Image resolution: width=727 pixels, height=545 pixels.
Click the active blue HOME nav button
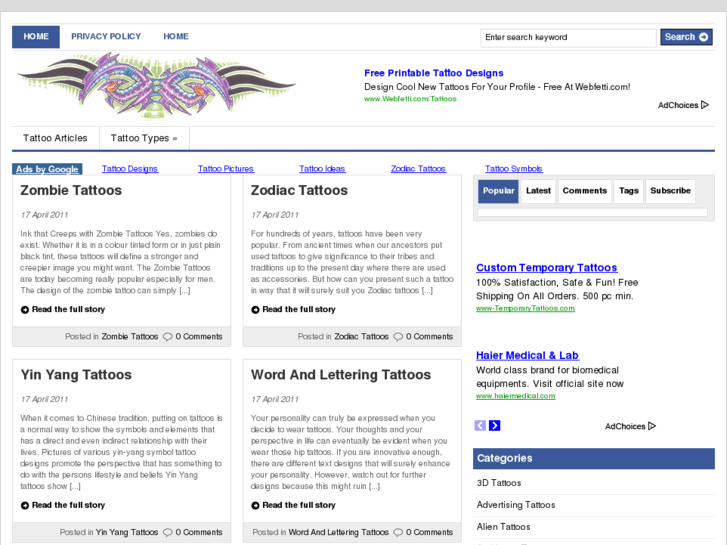pyautogui.click(x=36, y=37)
